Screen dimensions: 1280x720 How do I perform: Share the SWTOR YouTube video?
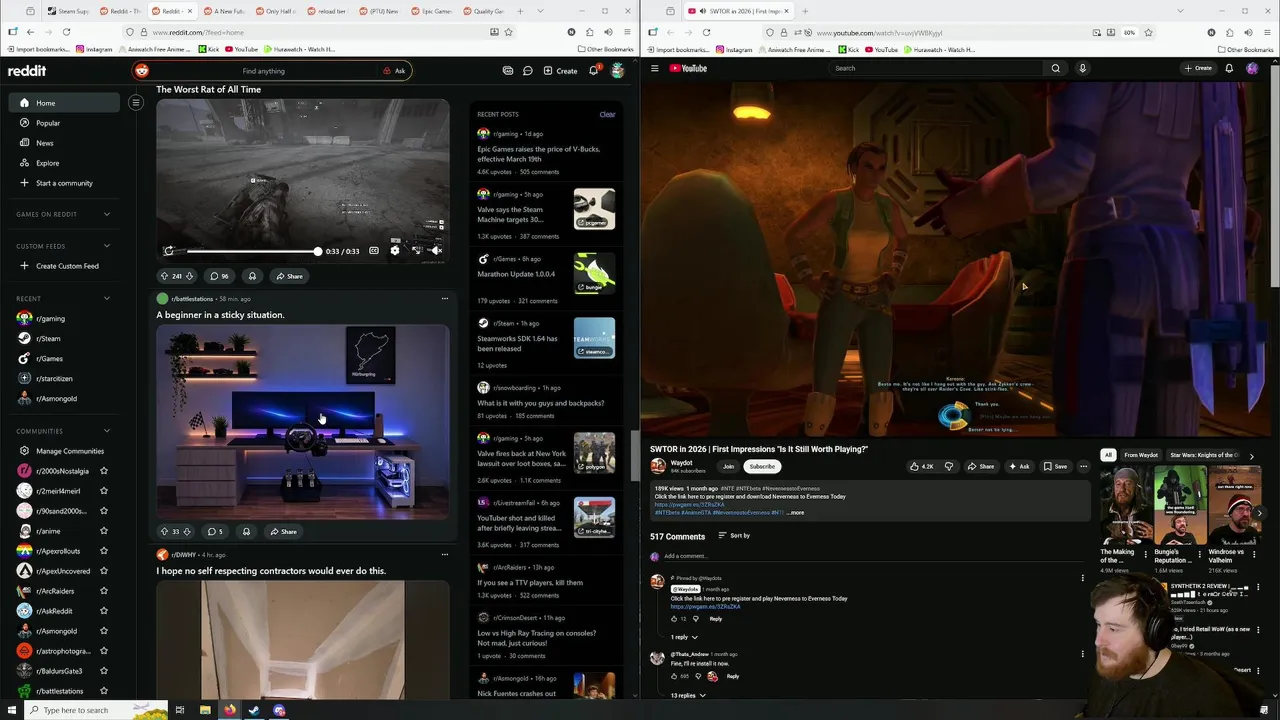point(981,466)
